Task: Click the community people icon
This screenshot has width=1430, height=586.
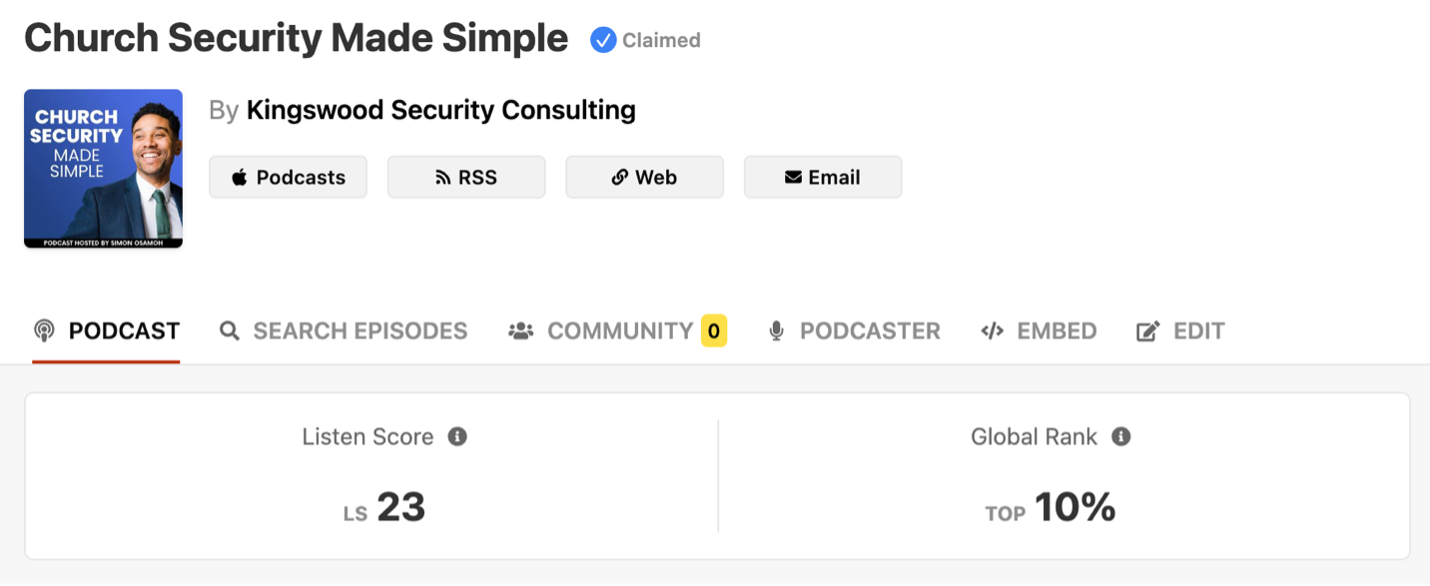Action: [x=520, y=331]
